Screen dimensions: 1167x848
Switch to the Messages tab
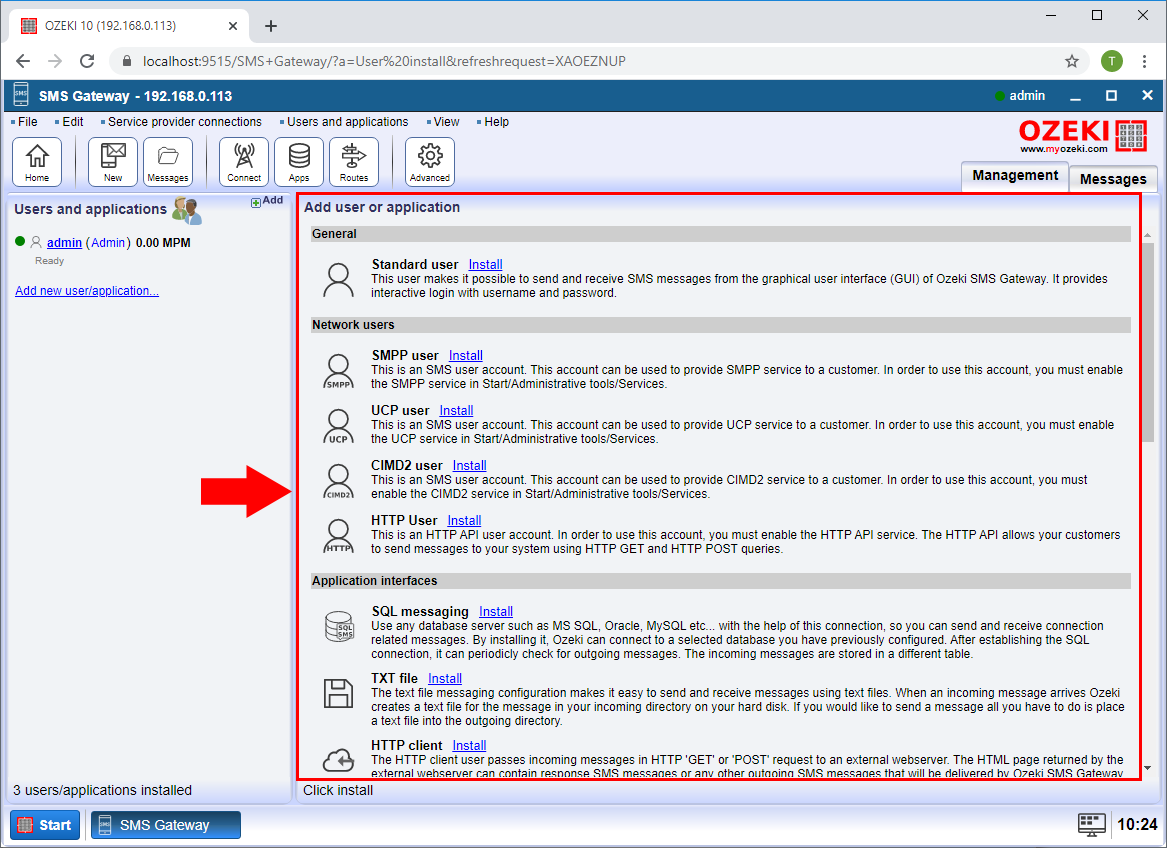(1113, 179)
